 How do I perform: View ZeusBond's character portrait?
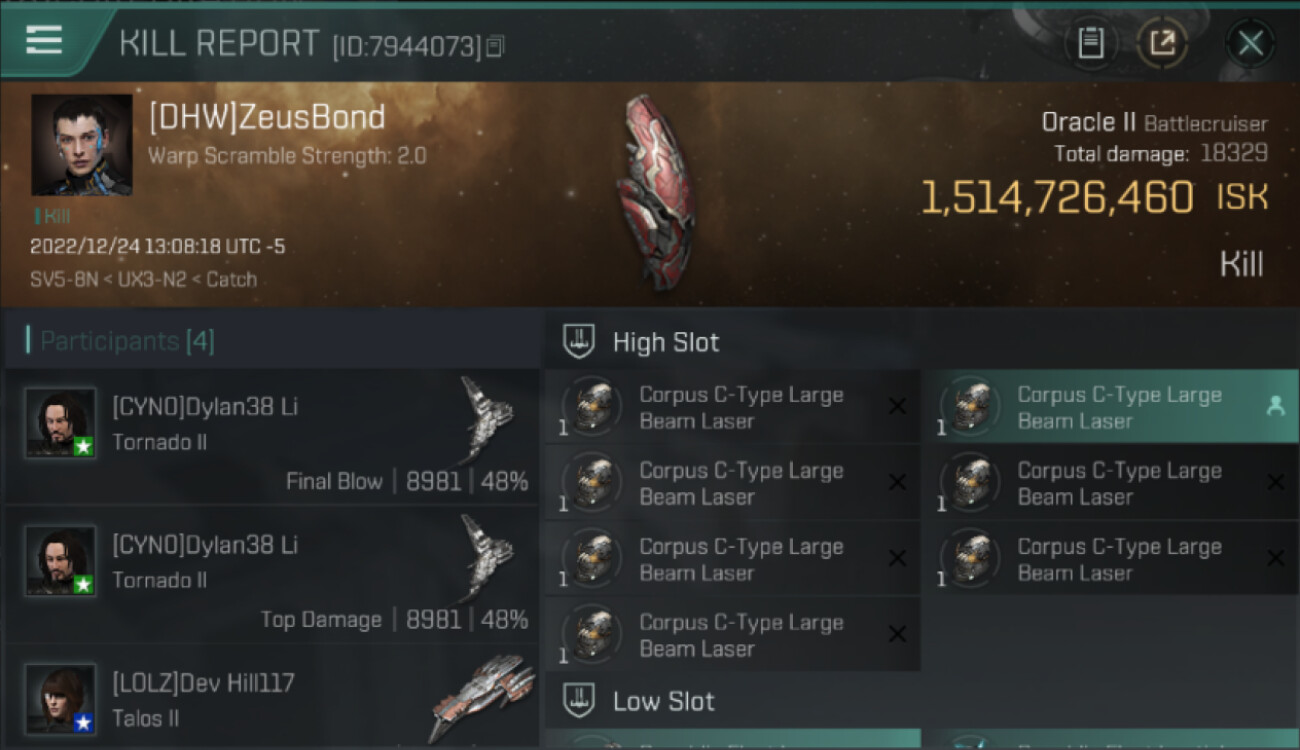81,144
